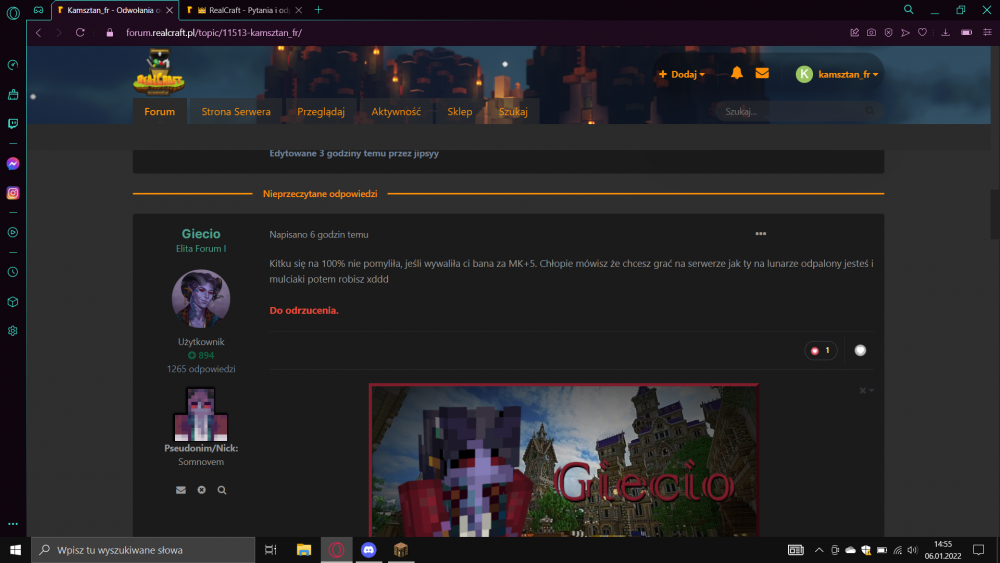Click the browser address bar URL

(x=214, y=33)
